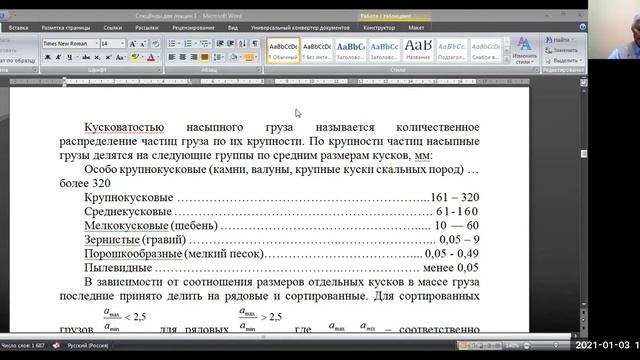
Task: Click Clear Formatting icon
Action: point(156,44)
